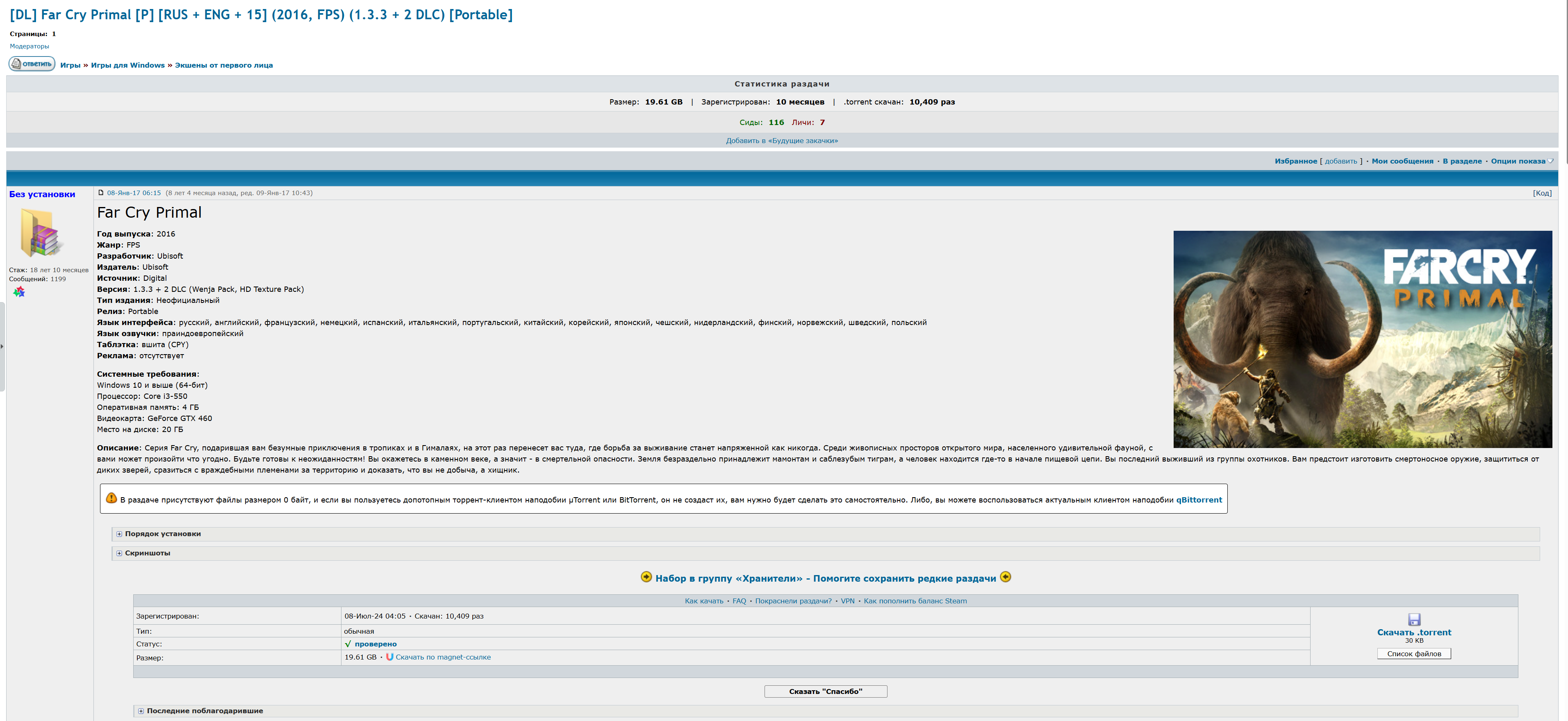Click the Сказать "Спасибо" button

click(825, 692)
